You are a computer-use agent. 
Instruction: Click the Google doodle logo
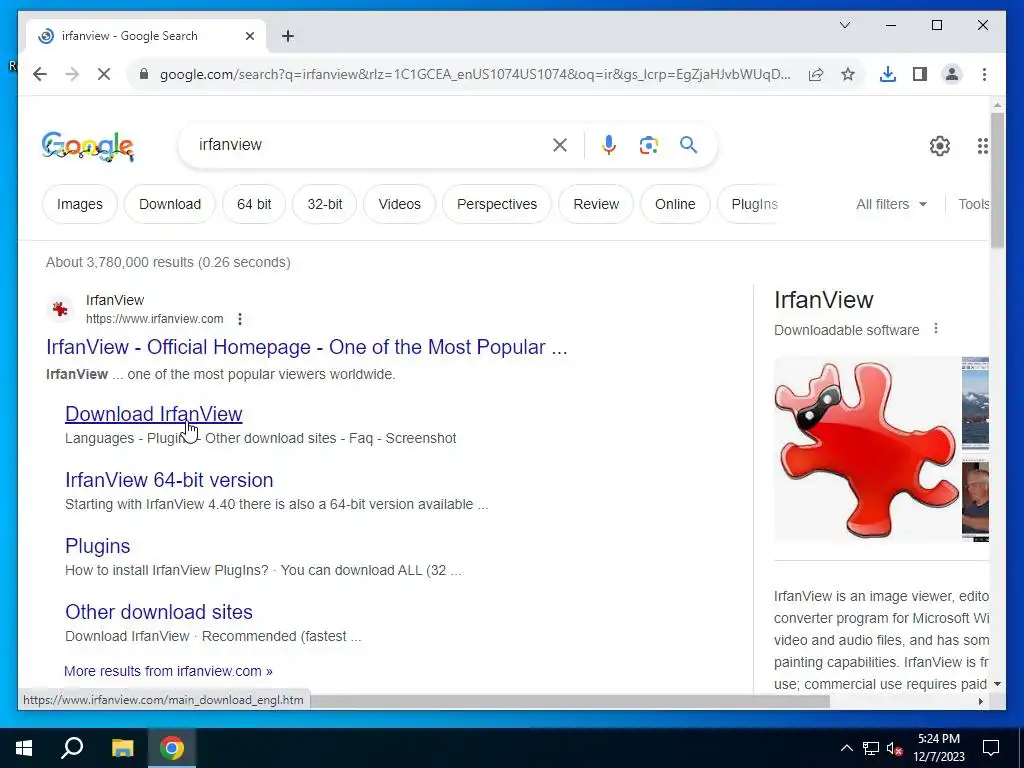click(x=88, y=146)
